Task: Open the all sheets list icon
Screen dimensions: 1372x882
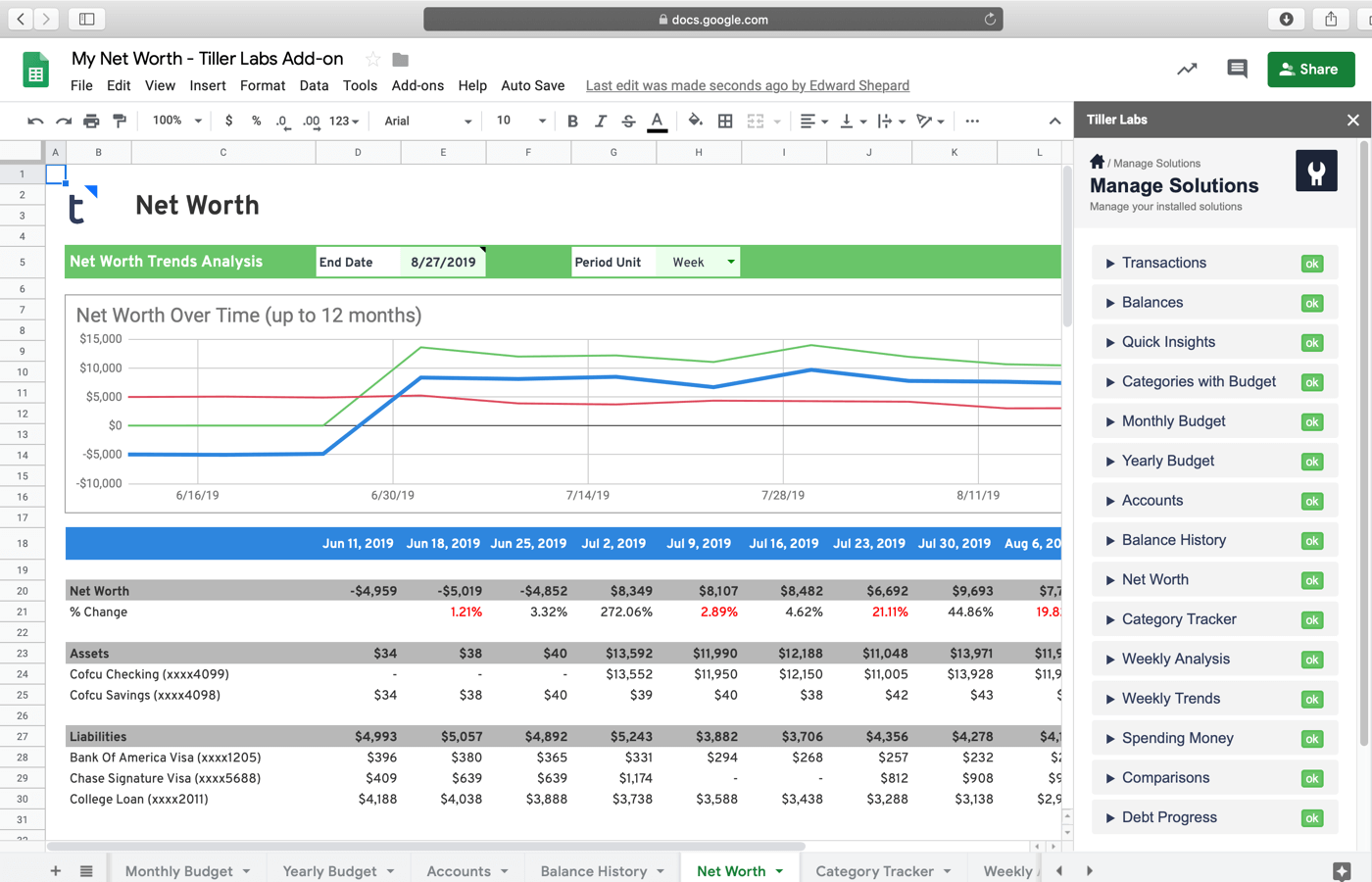Action: click(86, 870)
